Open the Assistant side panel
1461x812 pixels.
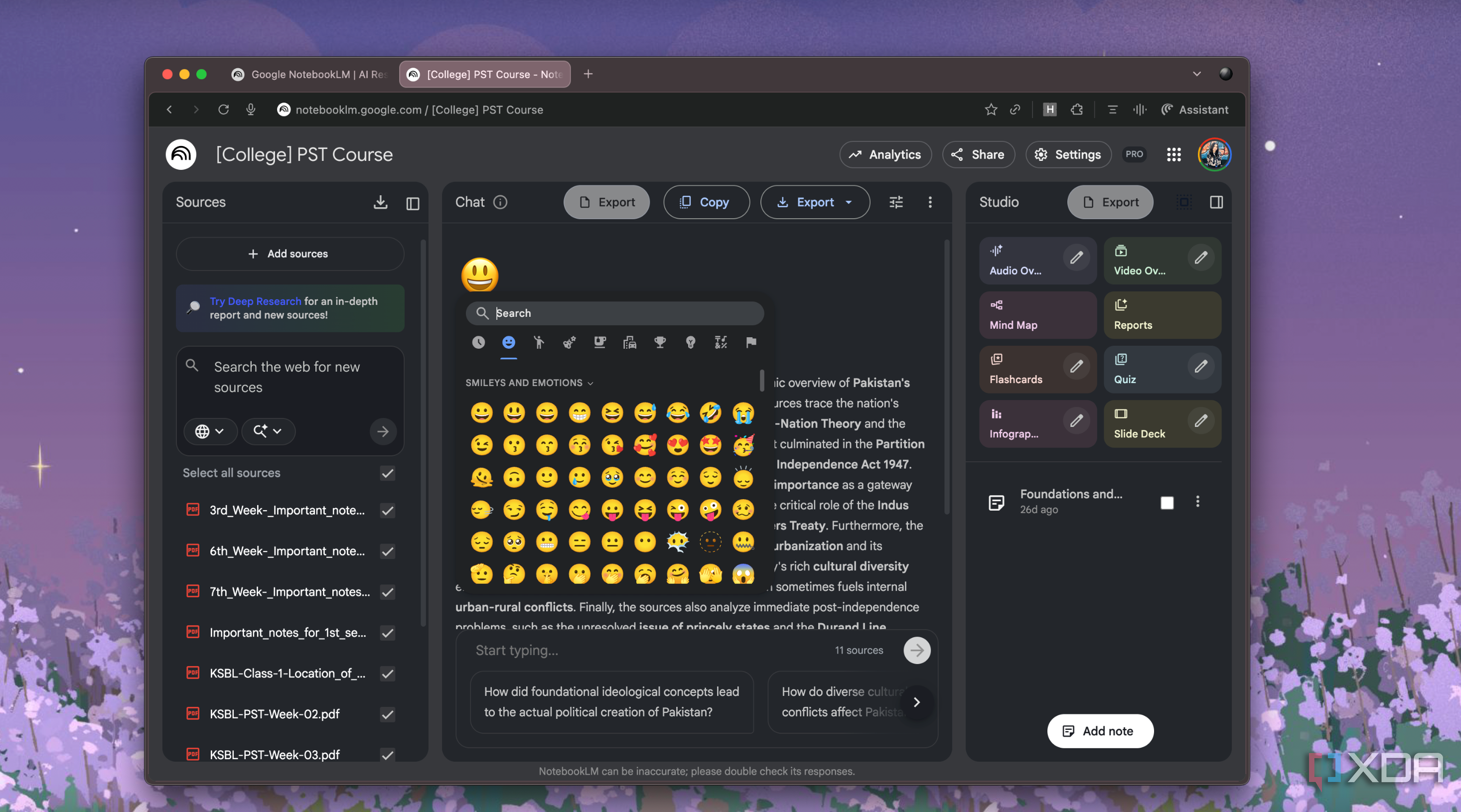click(x=1194, y=110)
